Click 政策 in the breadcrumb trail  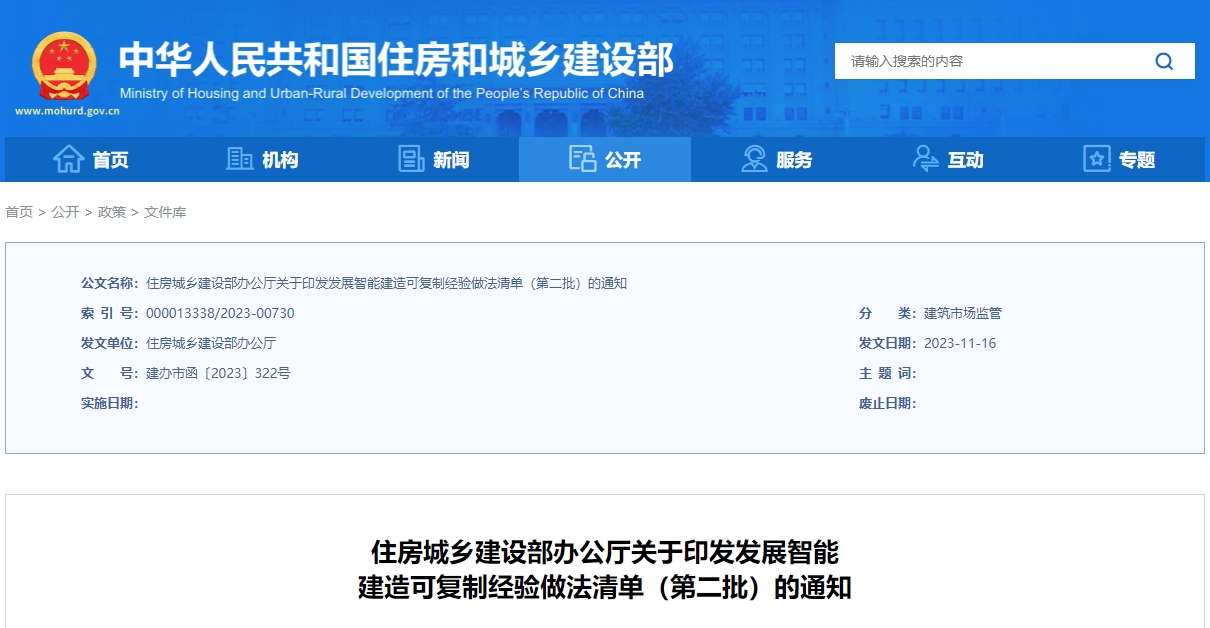click(x=112, y=212)
